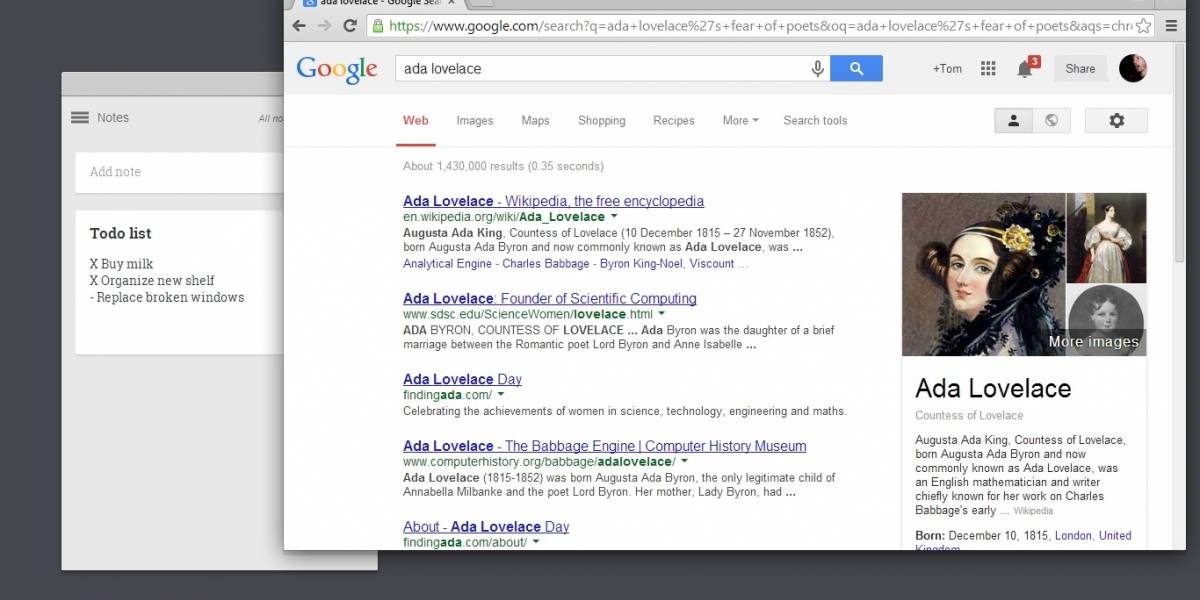Click the results count text

pos(503,166)
